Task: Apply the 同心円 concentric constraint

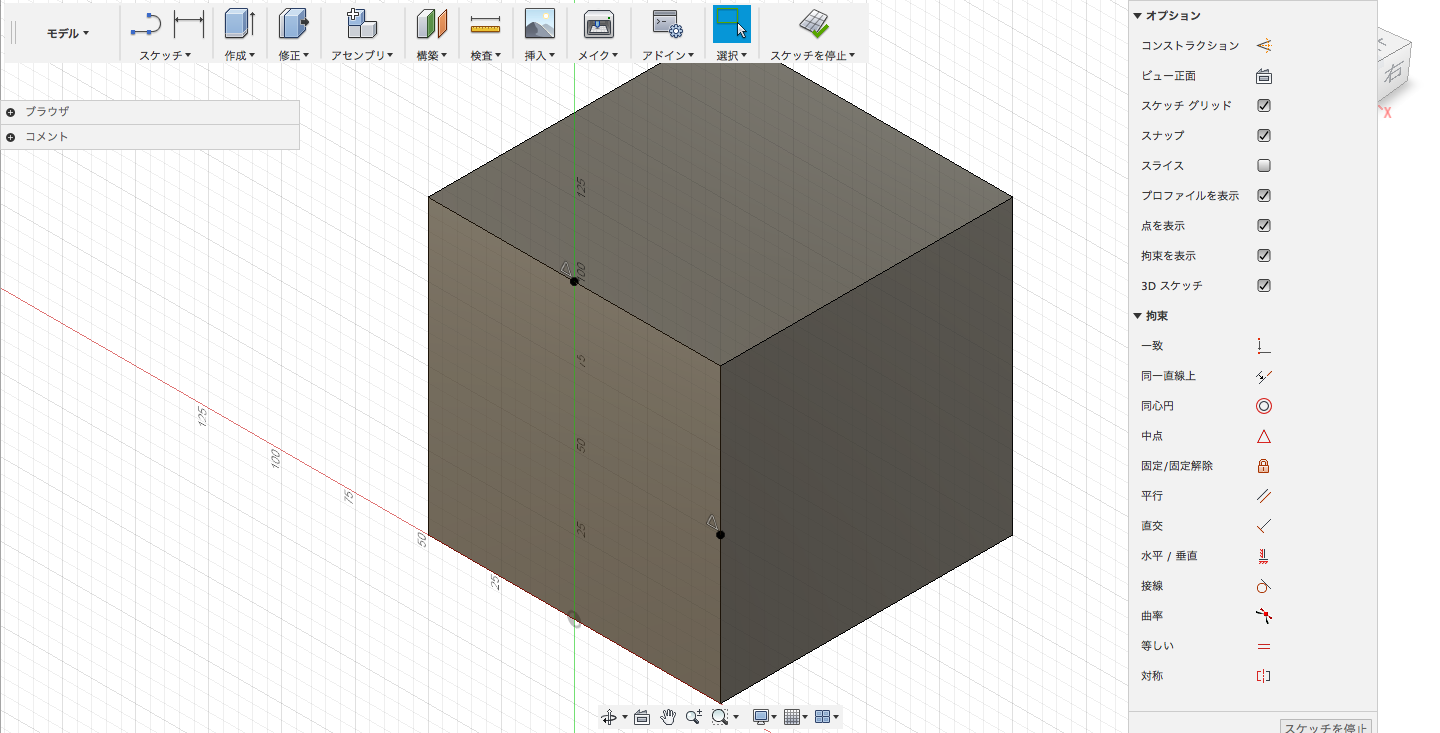Action: point(1264,406)
